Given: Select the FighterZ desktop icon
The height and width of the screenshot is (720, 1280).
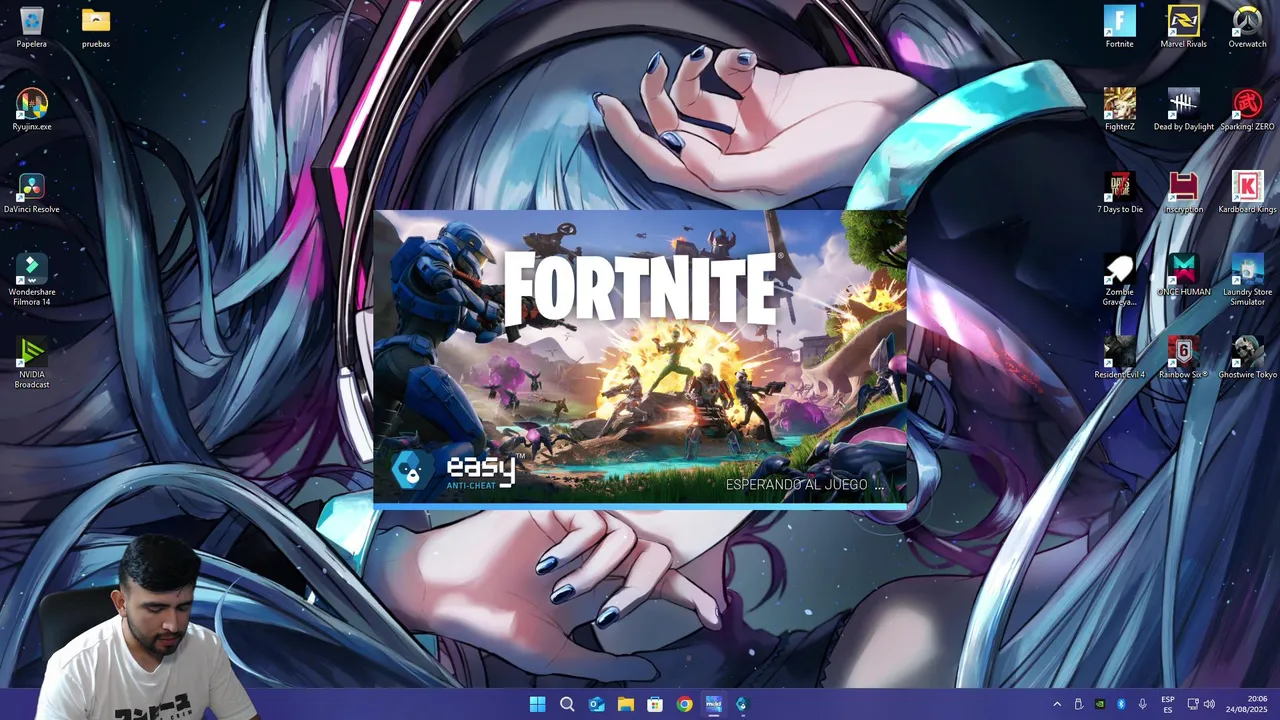Looking at the screenshot, I should pyautogui.click(x=1119, y=110).
